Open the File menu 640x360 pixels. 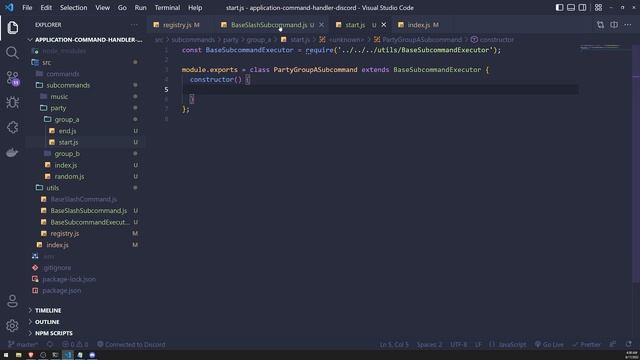click(x=27, y=8)
